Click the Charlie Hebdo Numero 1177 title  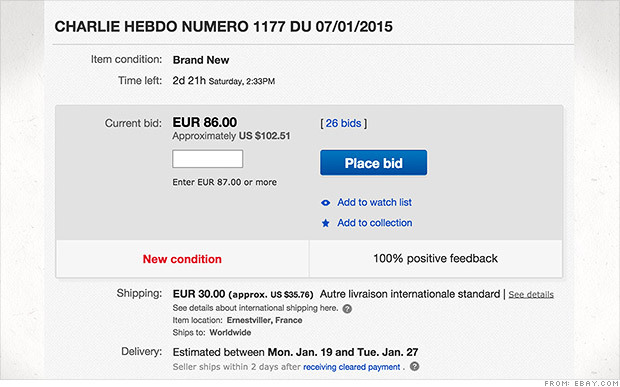pyautogui.click(x=223, y=27)
